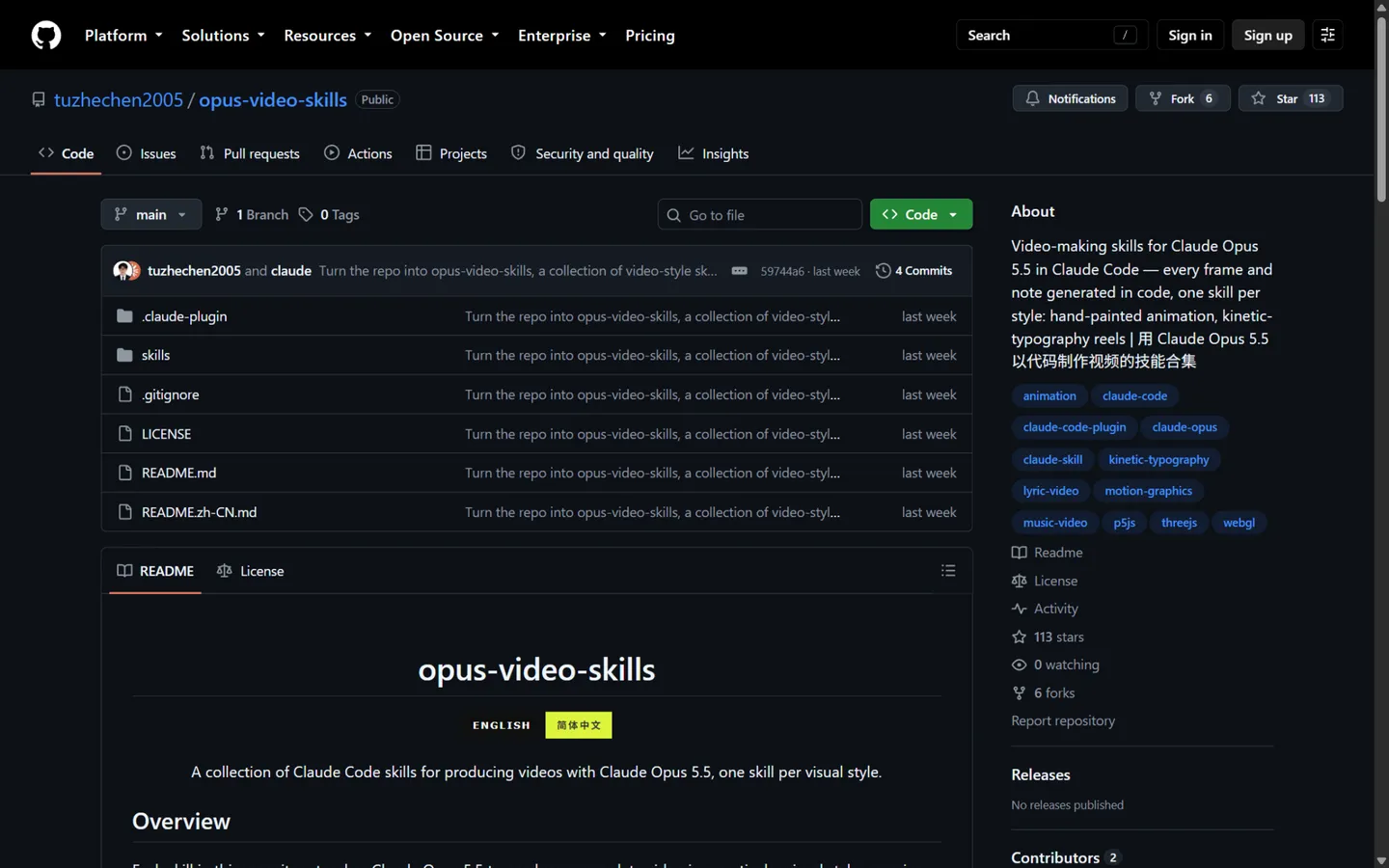
Task: Click the fork icon beside 6 forks
Action: (1019, 692)
